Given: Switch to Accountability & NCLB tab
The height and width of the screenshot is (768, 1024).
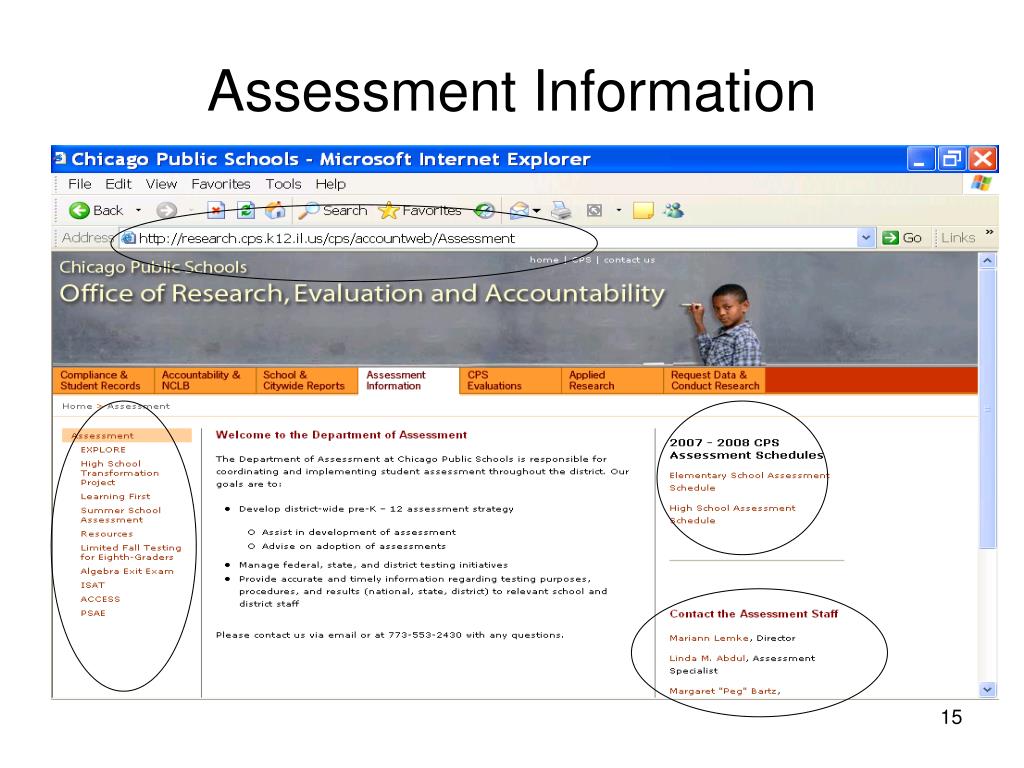Looking at the screenshot, I should point(205,380).
